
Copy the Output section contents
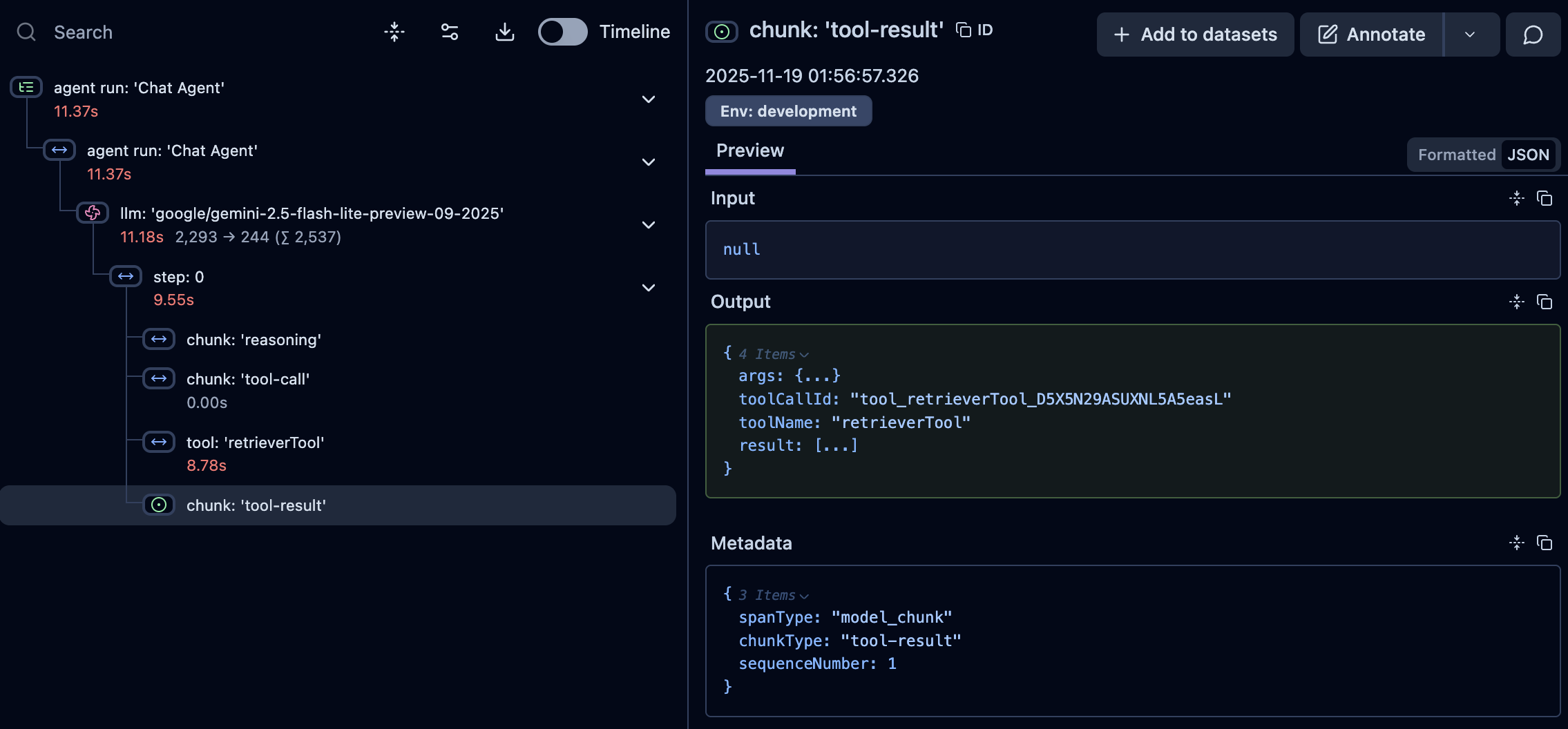point(1545,302)
